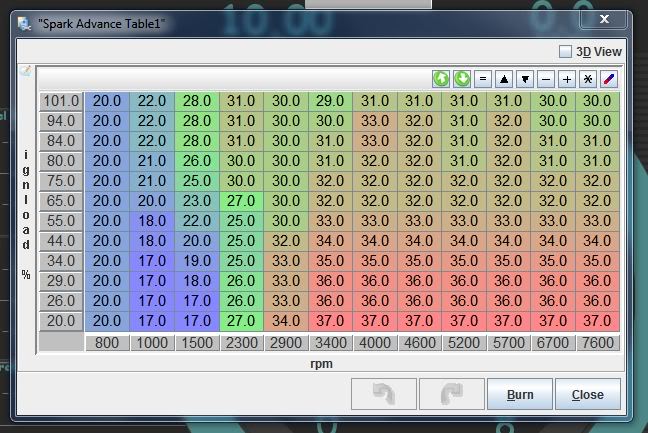Select the 2900 rpm axis bin
Image resolution: width=648 pixels, height=433 pixels.
[x=286, y=343]
